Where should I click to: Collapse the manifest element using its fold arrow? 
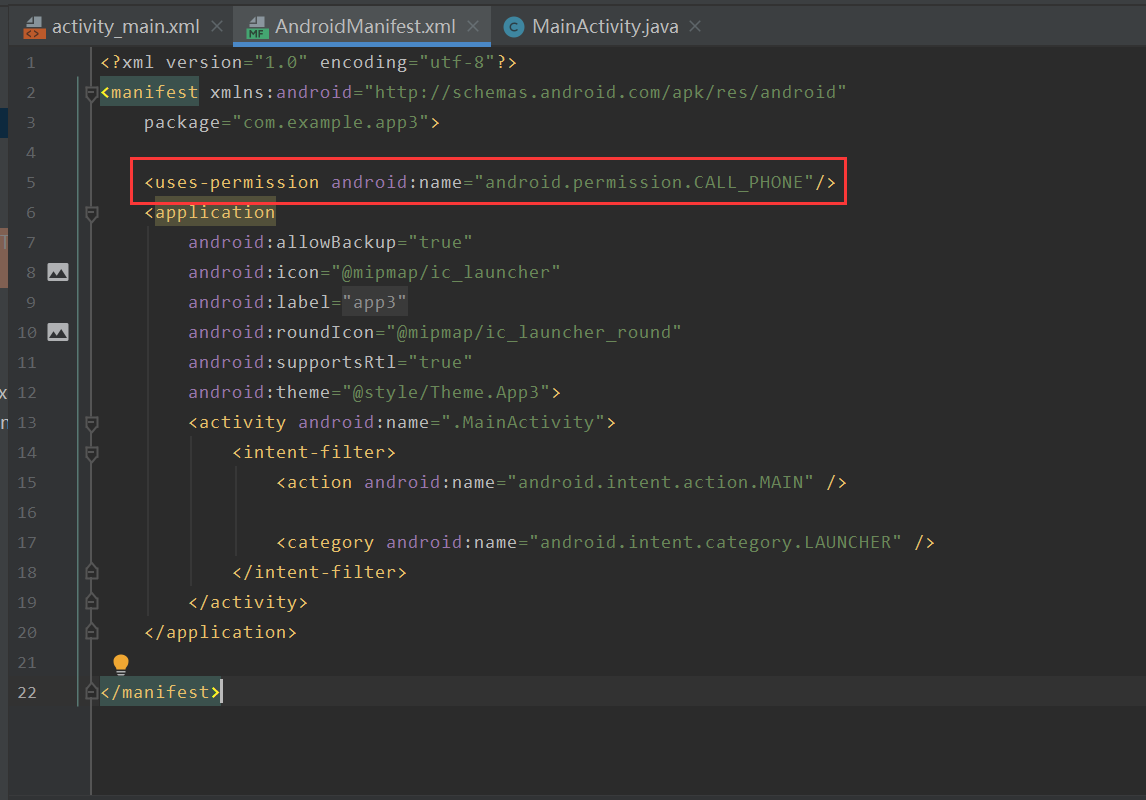91,91
